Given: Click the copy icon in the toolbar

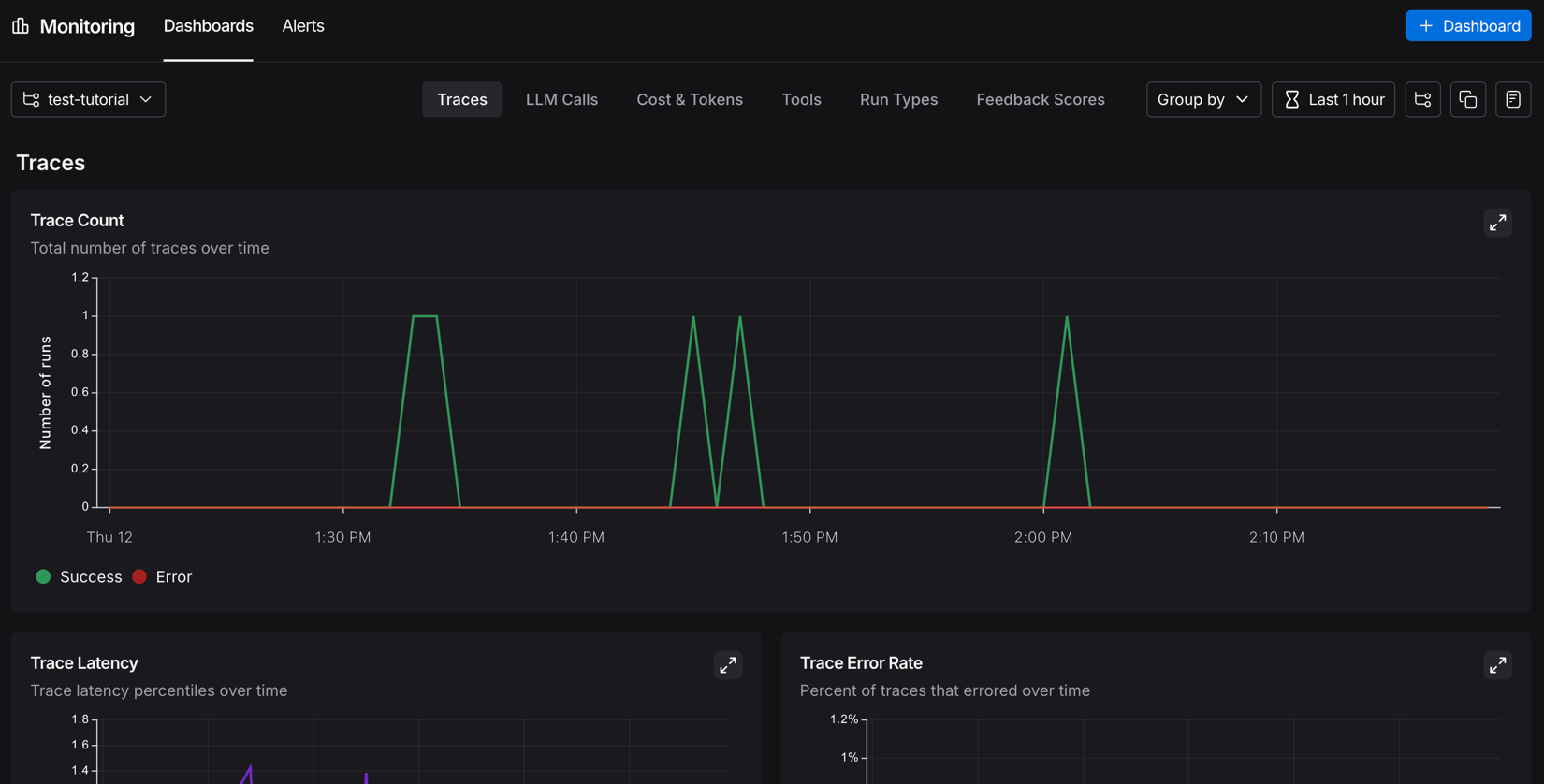Looking at the screenshot, I should tap(1467, 99).
